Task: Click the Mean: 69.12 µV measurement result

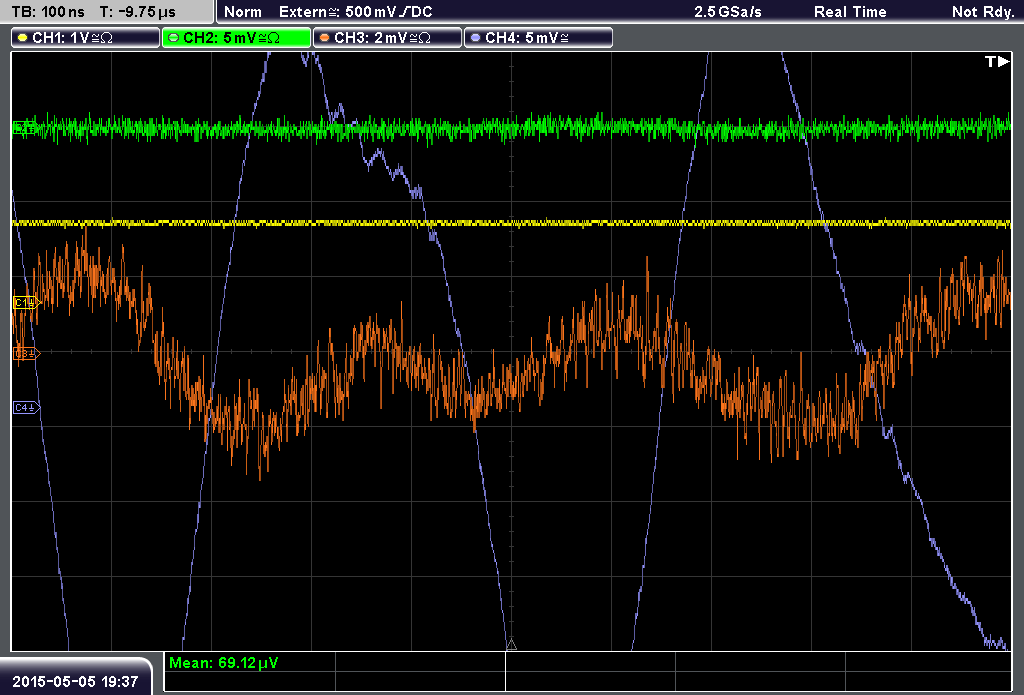Action: pyautogui.click(x=223, y=663)
